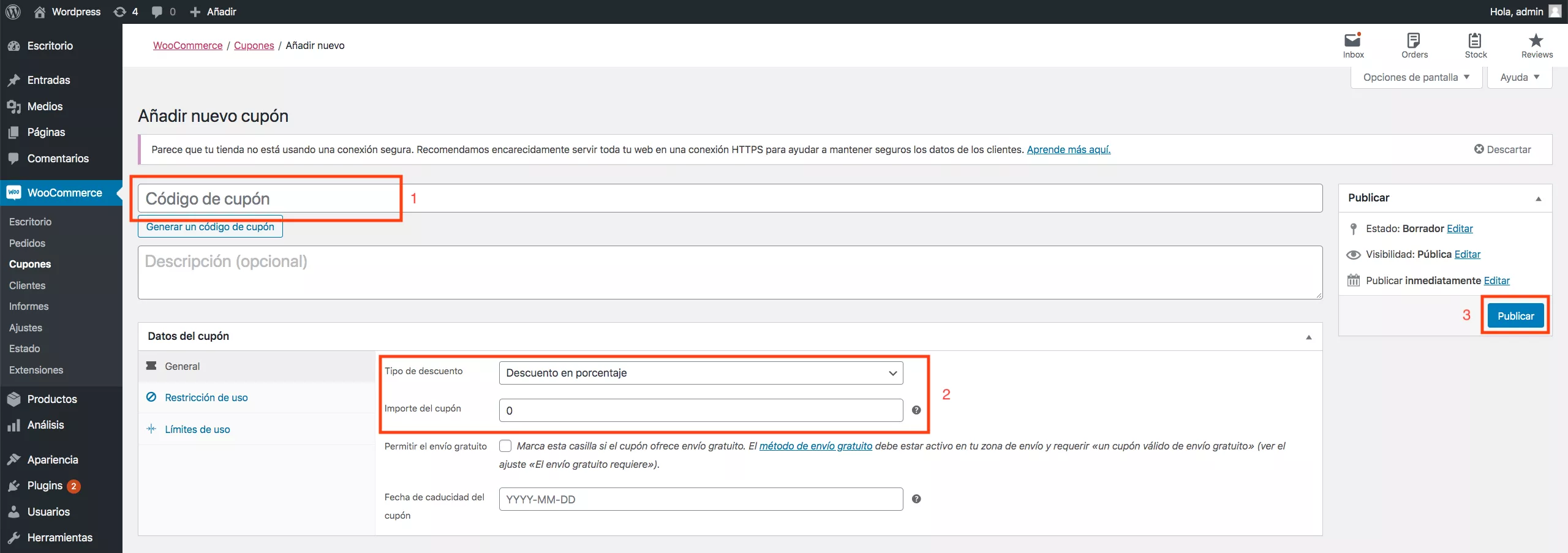Viewport: 1568px width, 553px height.
Task: Go to Pedidos under WooCommerce
Action: pyautogui.click(x=27, y=243)
